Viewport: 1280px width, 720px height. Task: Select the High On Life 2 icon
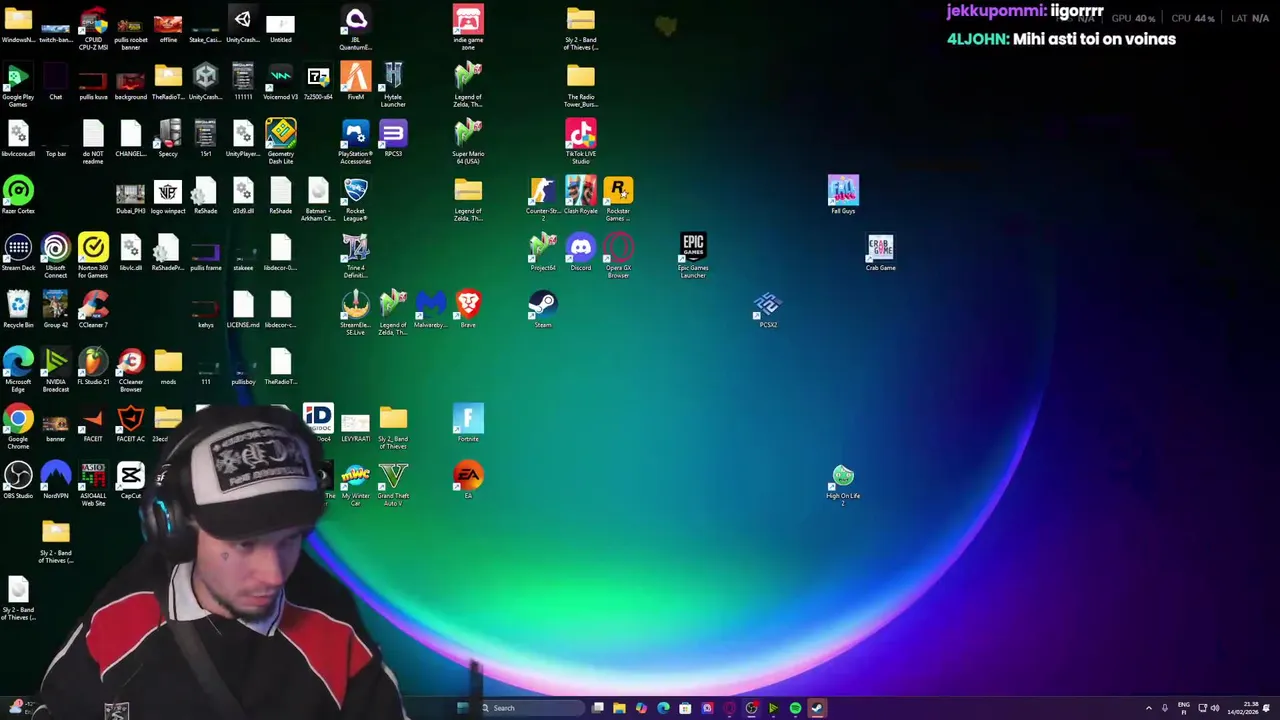(843, 484)
